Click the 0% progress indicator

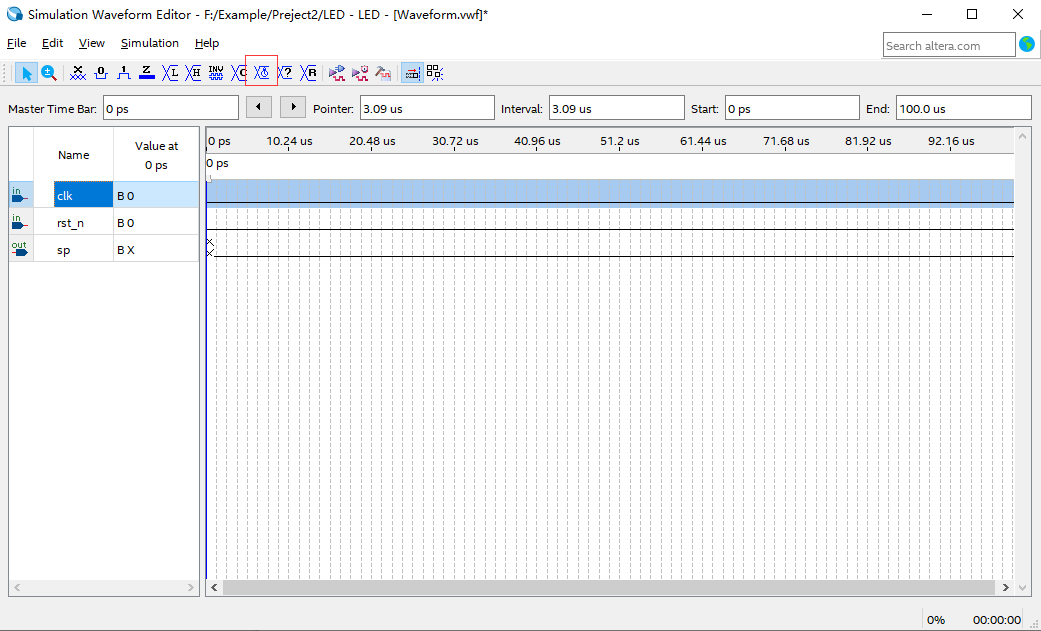[935, 620]
